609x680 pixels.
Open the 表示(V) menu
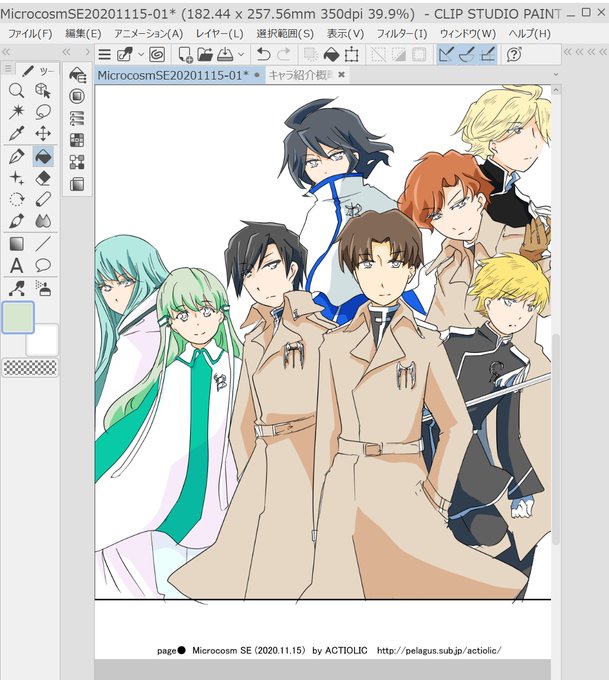pos(345,33)
